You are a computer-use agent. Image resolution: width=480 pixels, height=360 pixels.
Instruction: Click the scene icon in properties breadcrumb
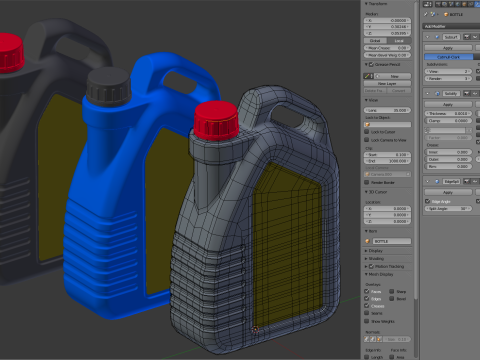(433, 14)
